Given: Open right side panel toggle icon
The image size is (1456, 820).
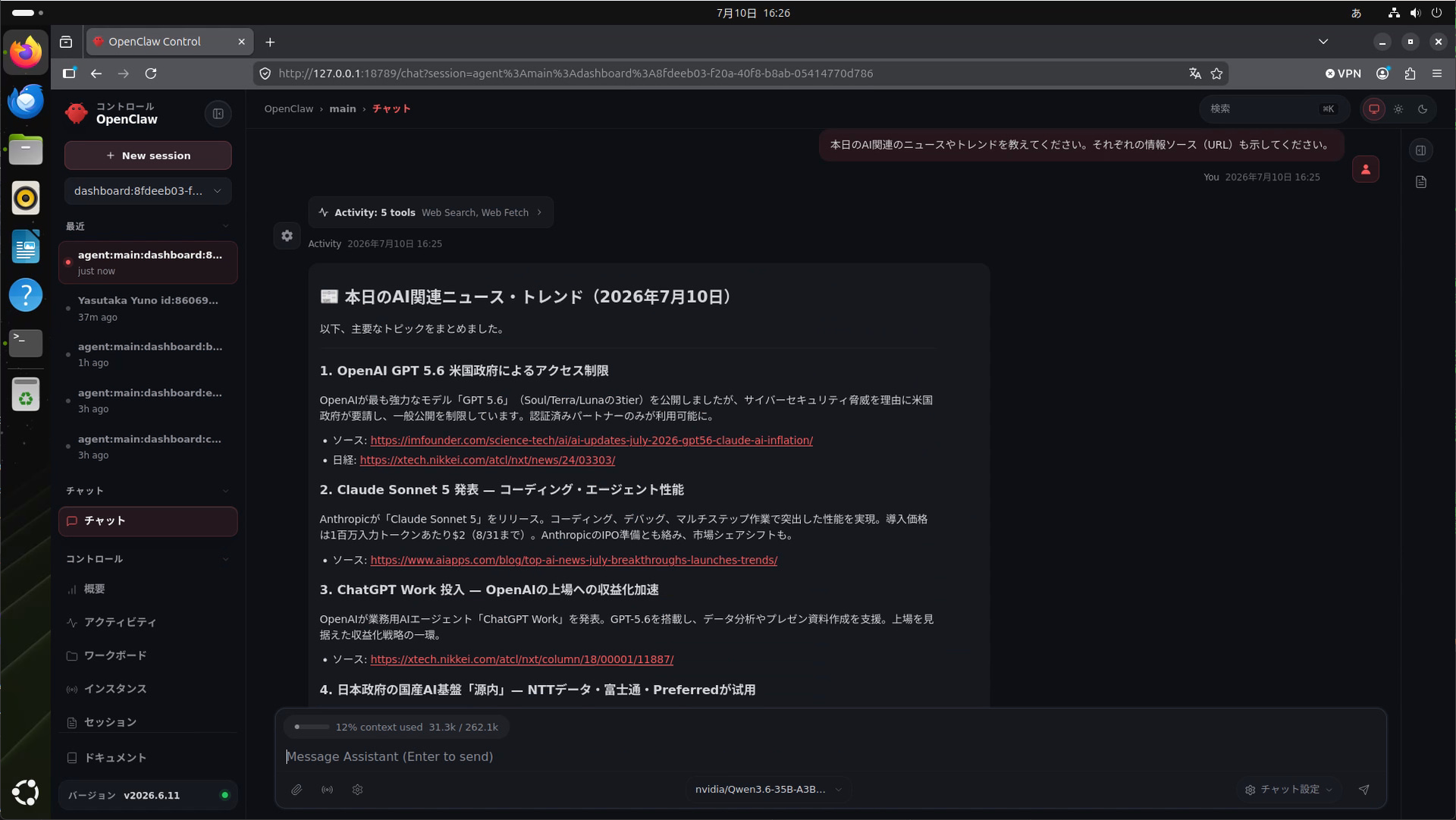Looking at the screenshot, I should pyautogui.click(x=1420, y=150).
